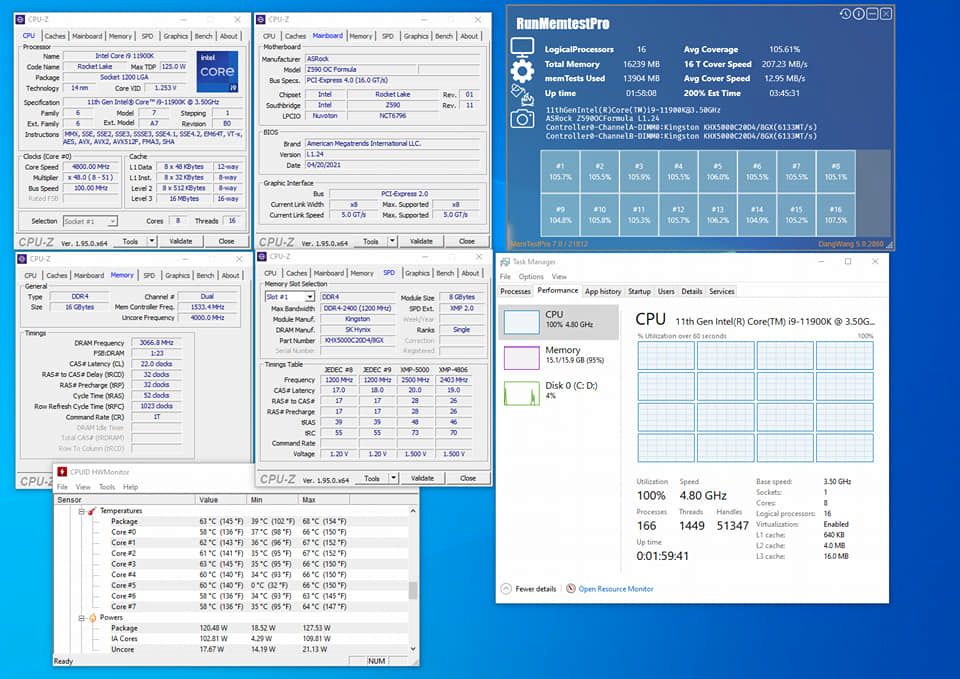Click the DRAM Frequency value 3066.8 MHz
The height and width of the screenshot is (679, 960).
click(156, 343)
